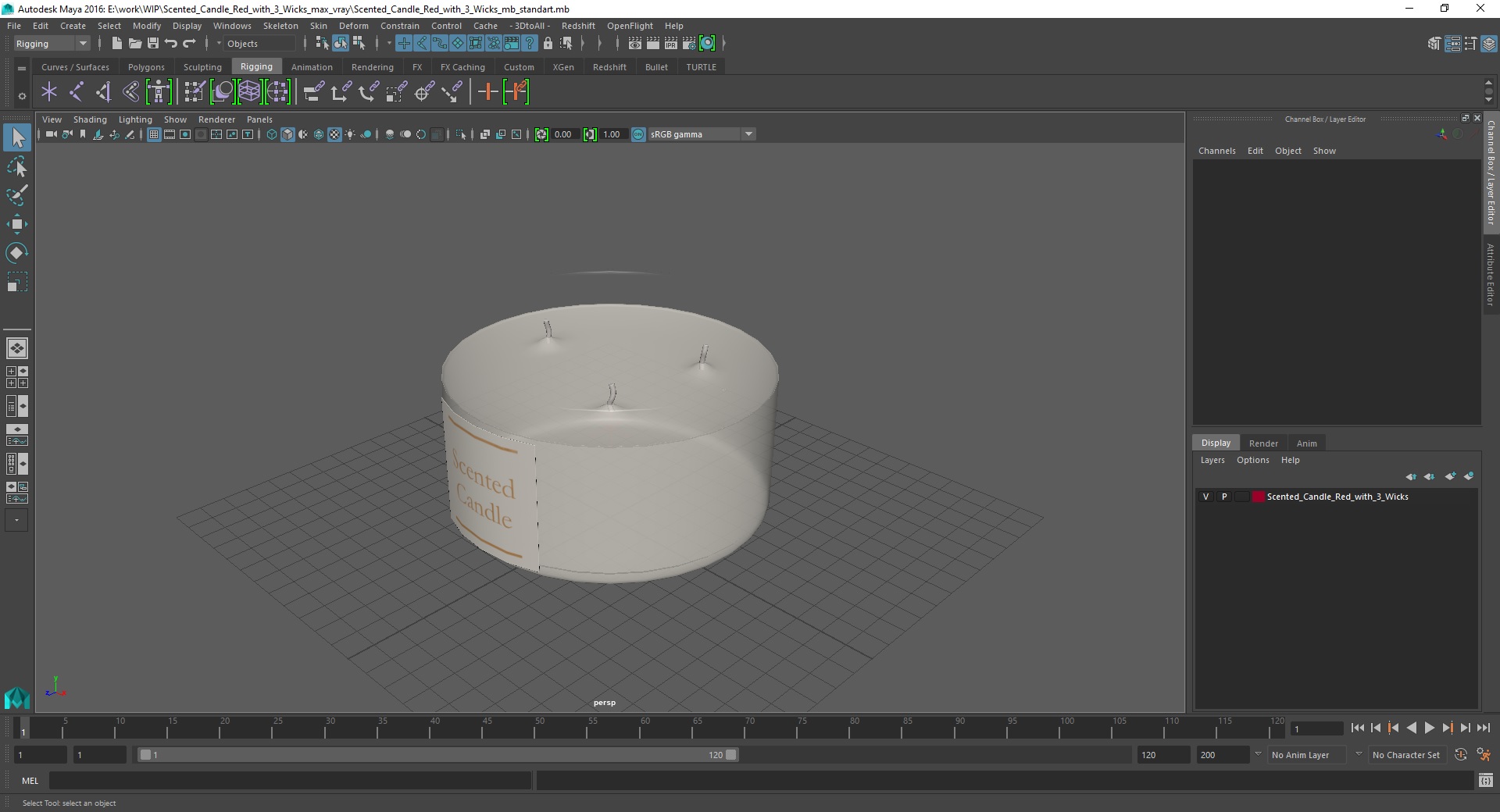The width and height of the screenshot is (1500, 812).
Task: Click the Save scene icon
Action: (153, 44)
